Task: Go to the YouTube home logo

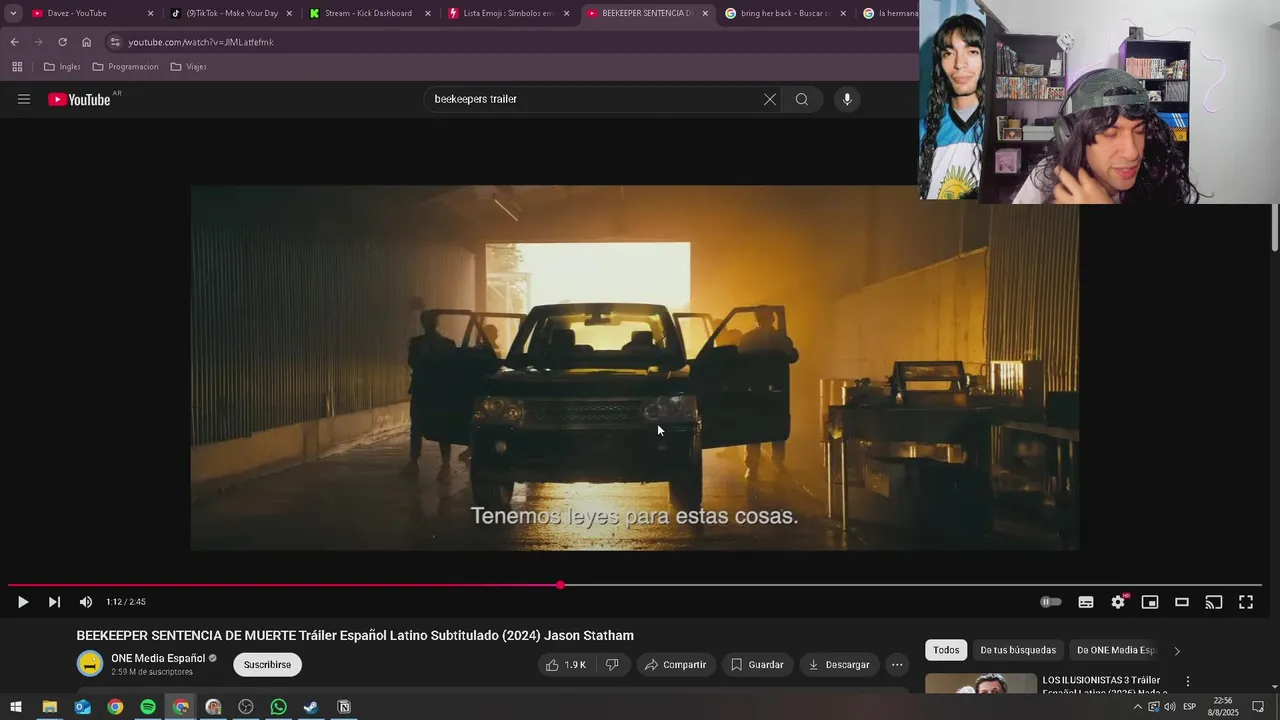Action: coord(79,99)
